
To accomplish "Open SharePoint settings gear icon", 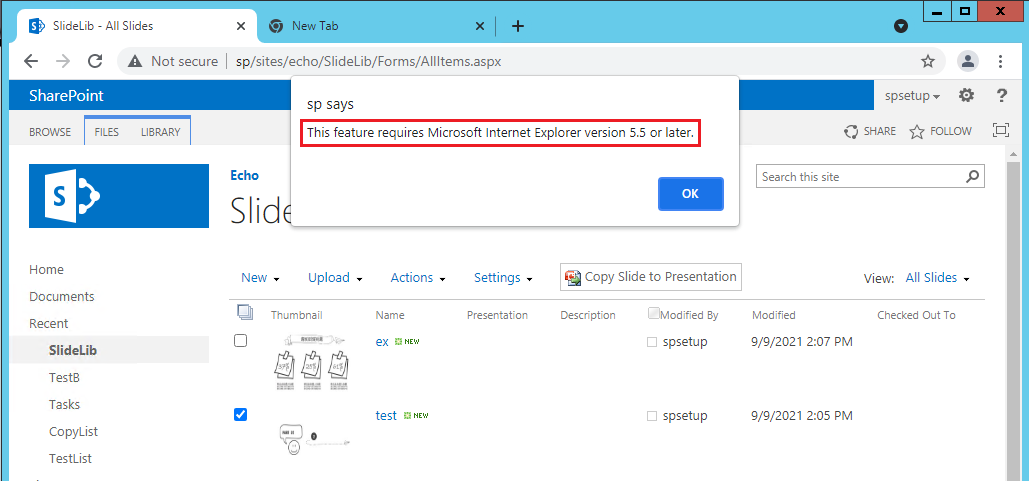I will [x=966, y=96].
